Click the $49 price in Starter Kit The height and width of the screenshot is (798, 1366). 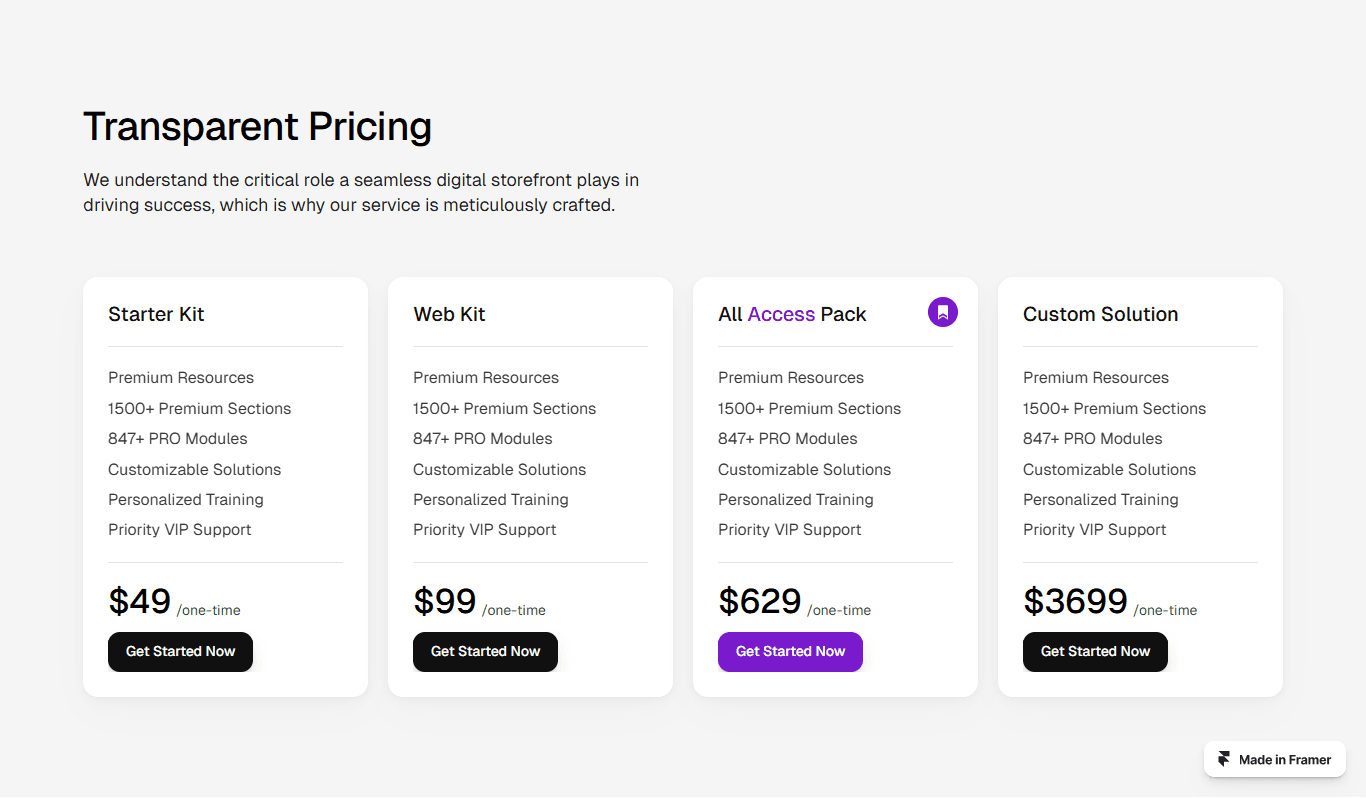(140, 601)
